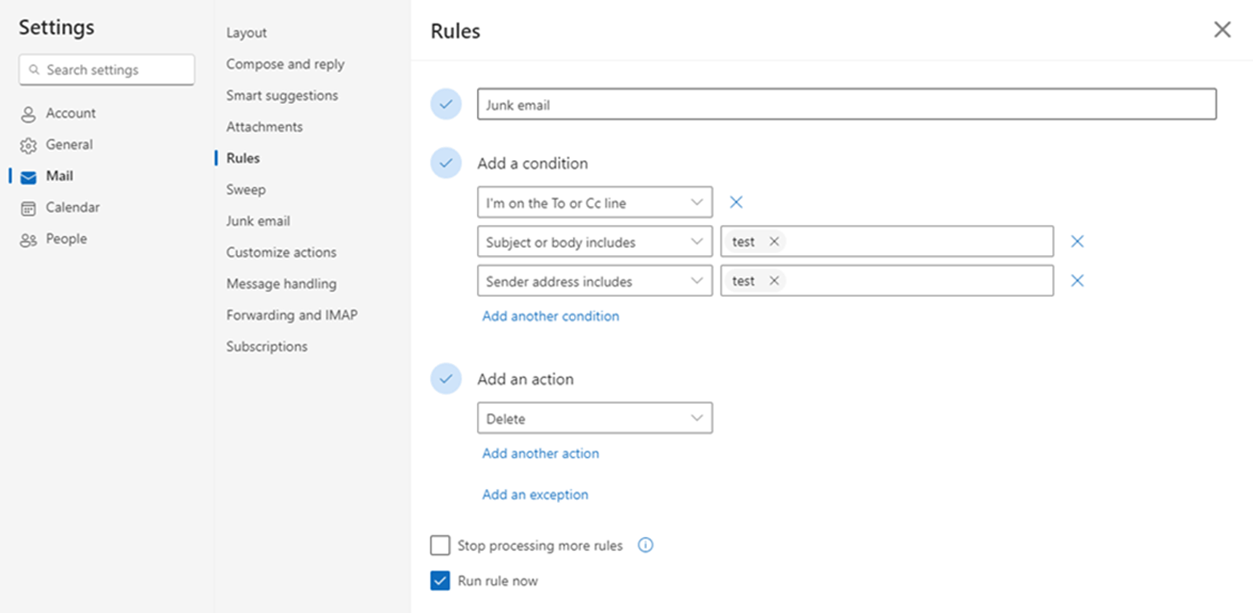
Task: Click inside Subject or body includes value field
Action: coord(886,241)
